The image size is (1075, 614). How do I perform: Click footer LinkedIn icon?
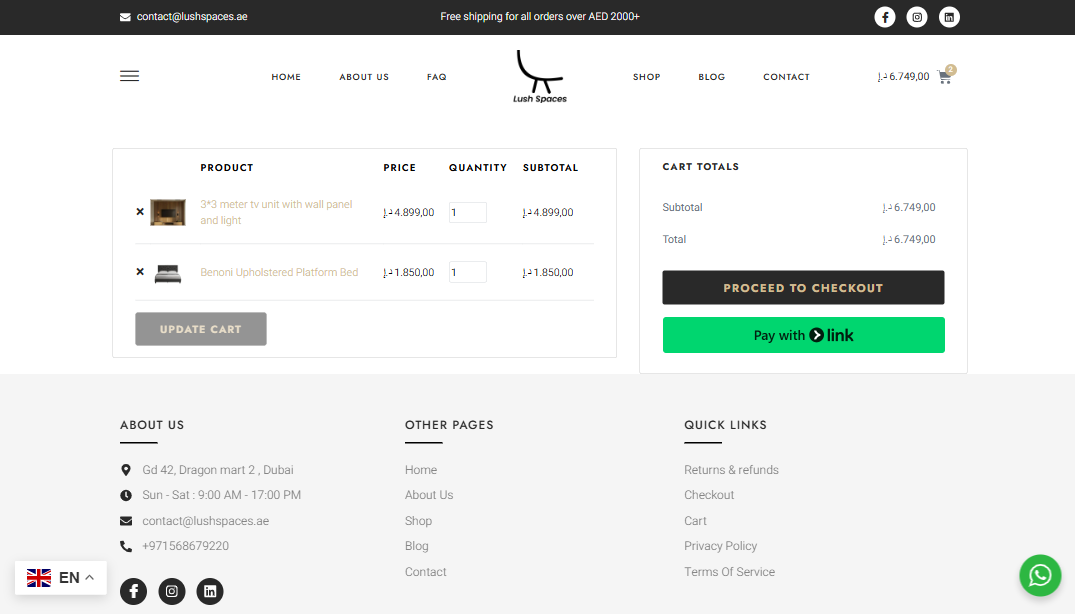click(210, 591)
